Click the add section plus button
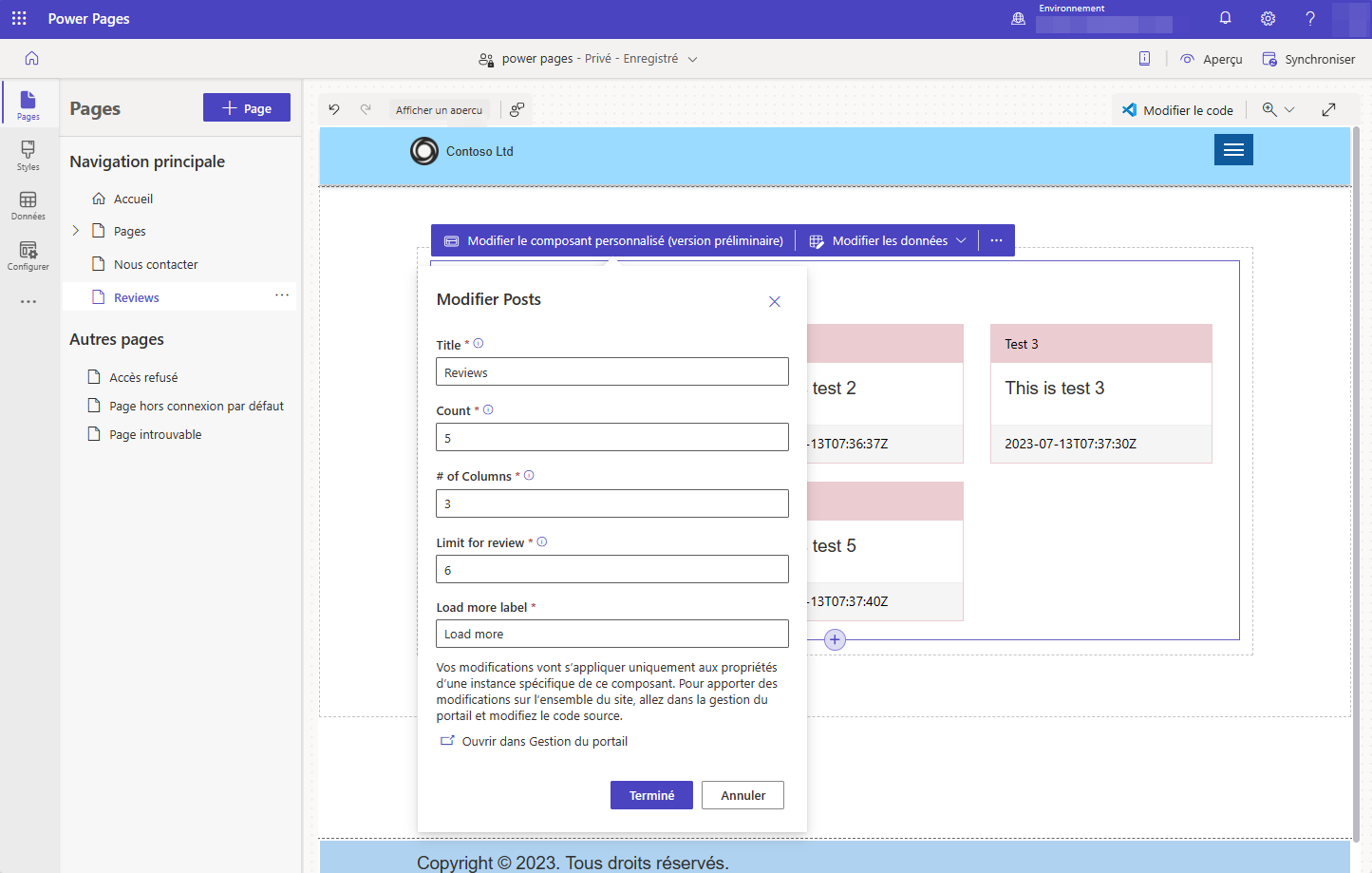Viewport: 1372px width, 873px height. [835, 639]
